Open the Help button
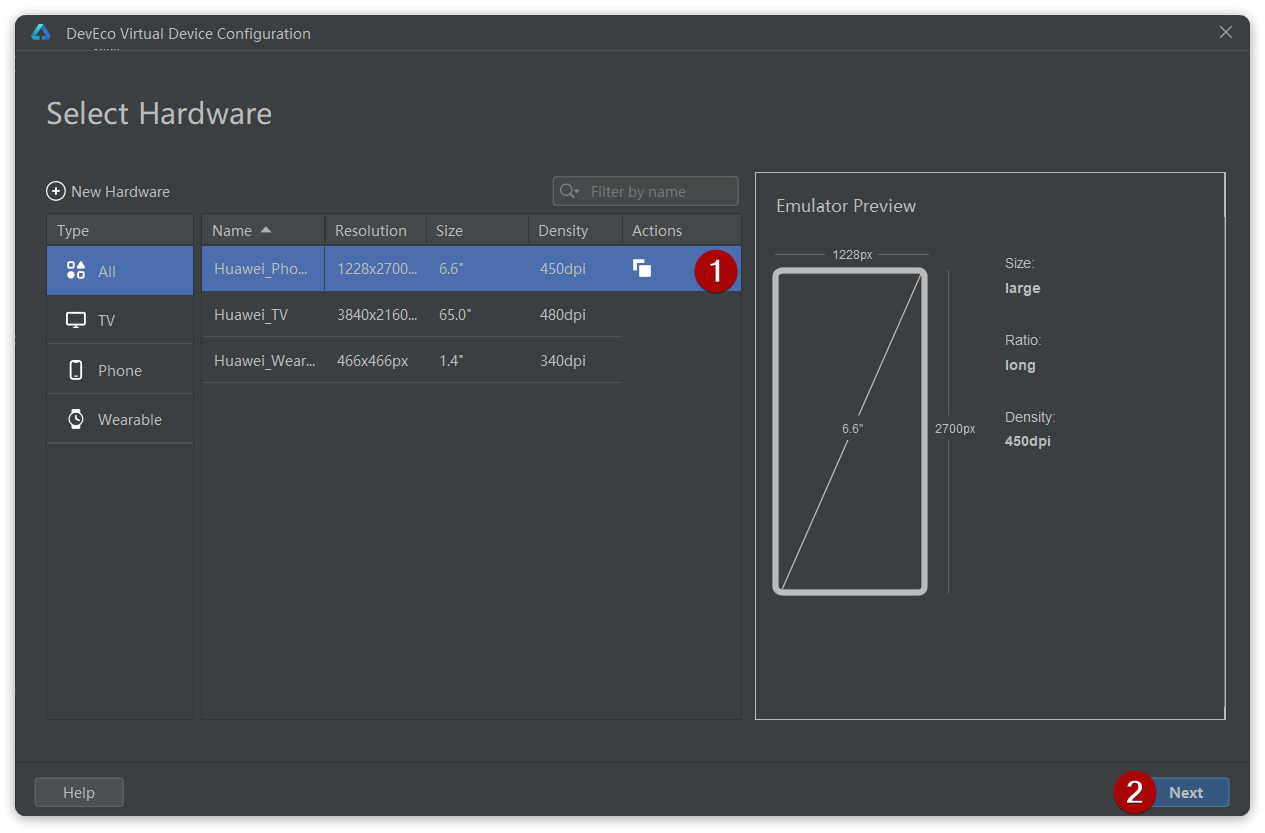 point(79,792)
